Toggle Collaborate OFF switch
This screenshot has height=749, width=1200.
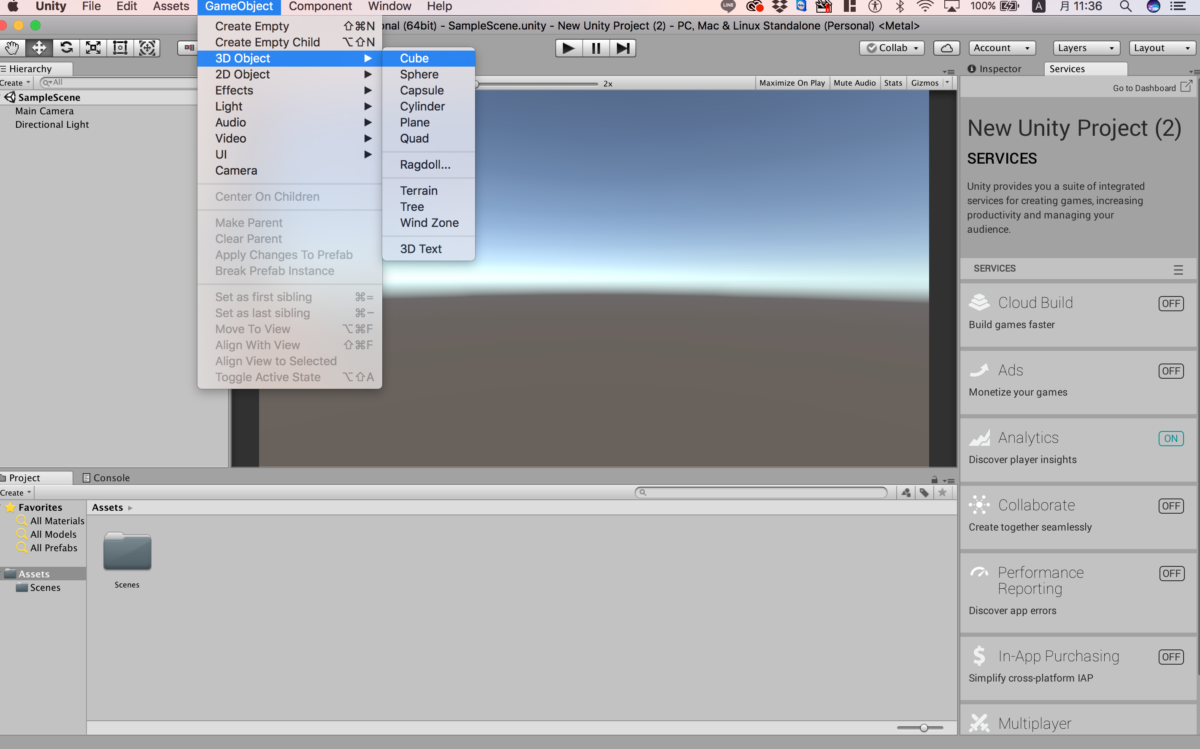coord(1171,506)
